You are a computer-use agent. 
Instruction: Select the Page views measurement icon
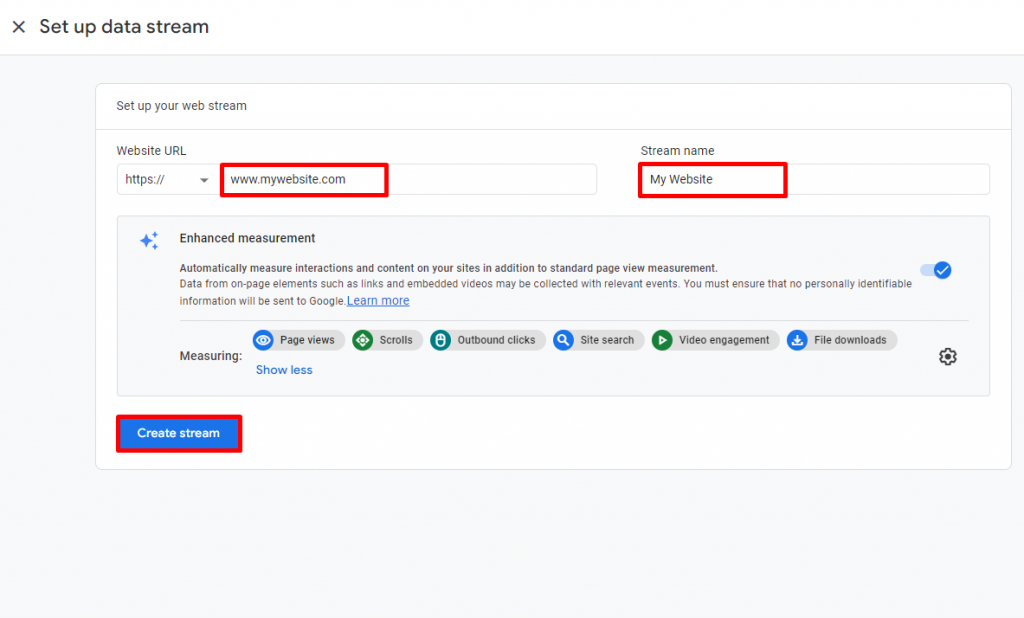click(x=263, y=340)
